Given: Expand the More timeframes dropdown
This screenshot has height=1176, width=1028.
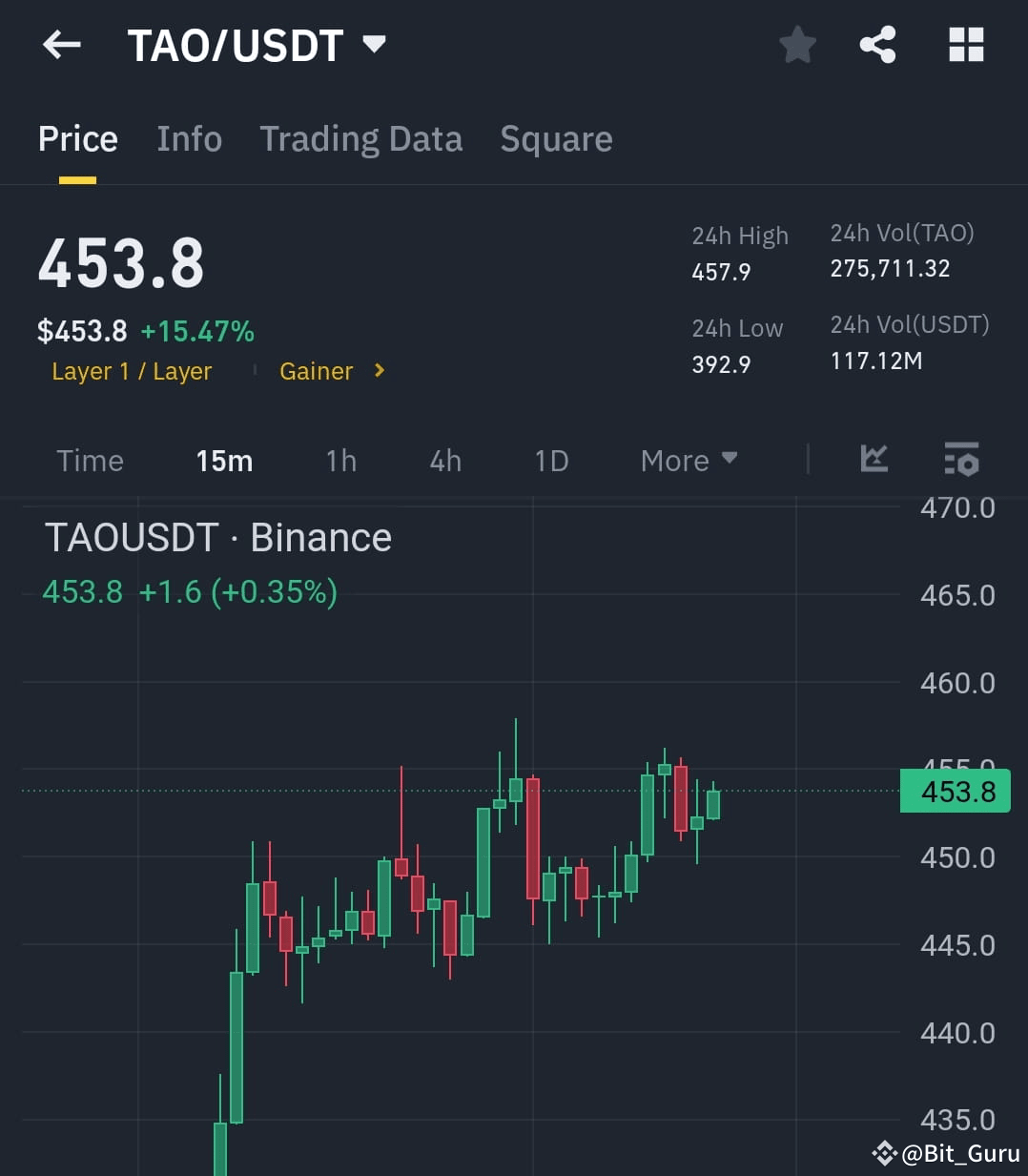Looking at the screenshot, I should click(689, 461).
